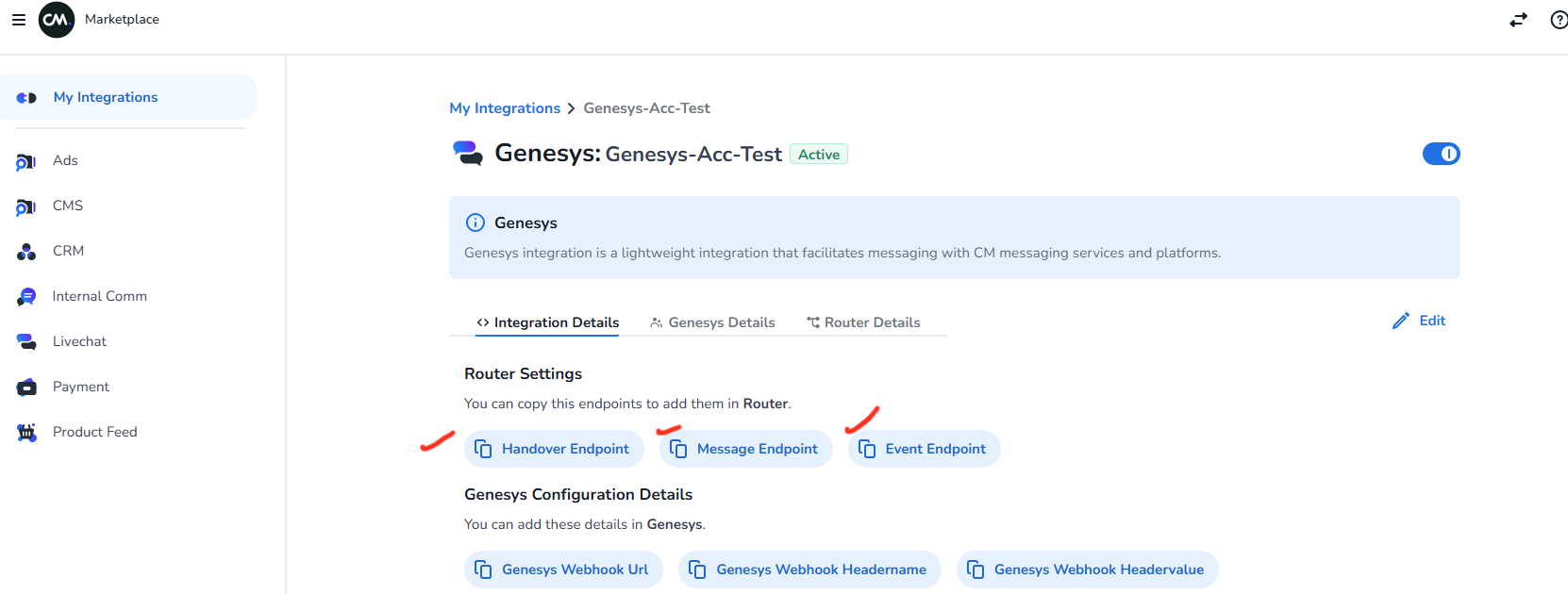Screen dimensions: 1568x594
Task: Switch to Router Details tab
Action: pyautogui.click(x=863, y=322)
